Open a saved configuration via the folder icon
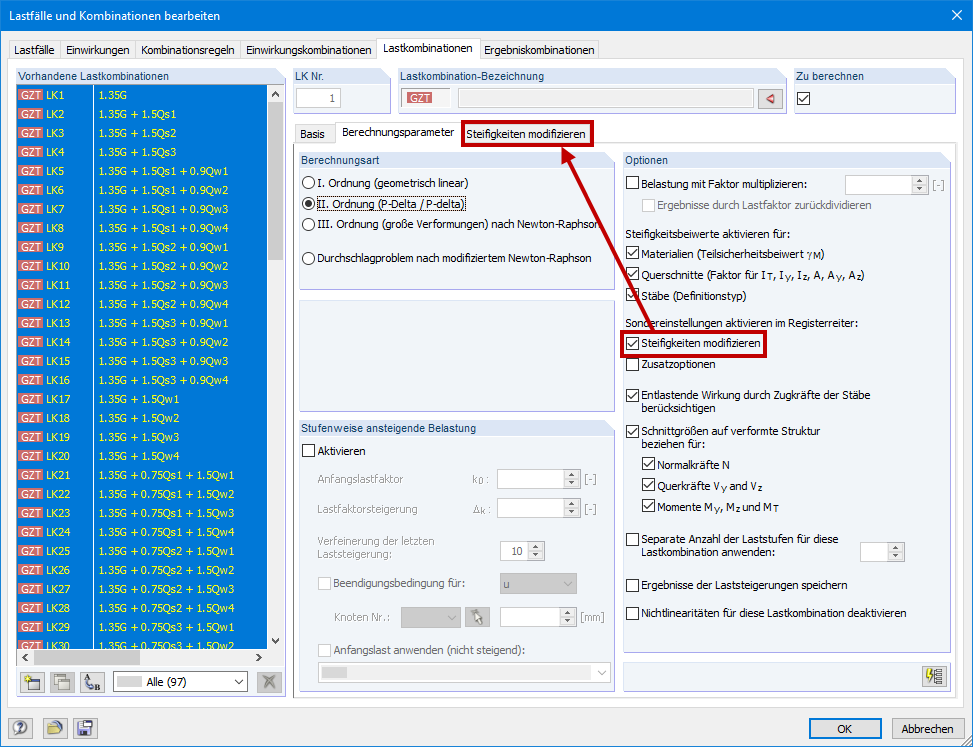 point(57,728)
